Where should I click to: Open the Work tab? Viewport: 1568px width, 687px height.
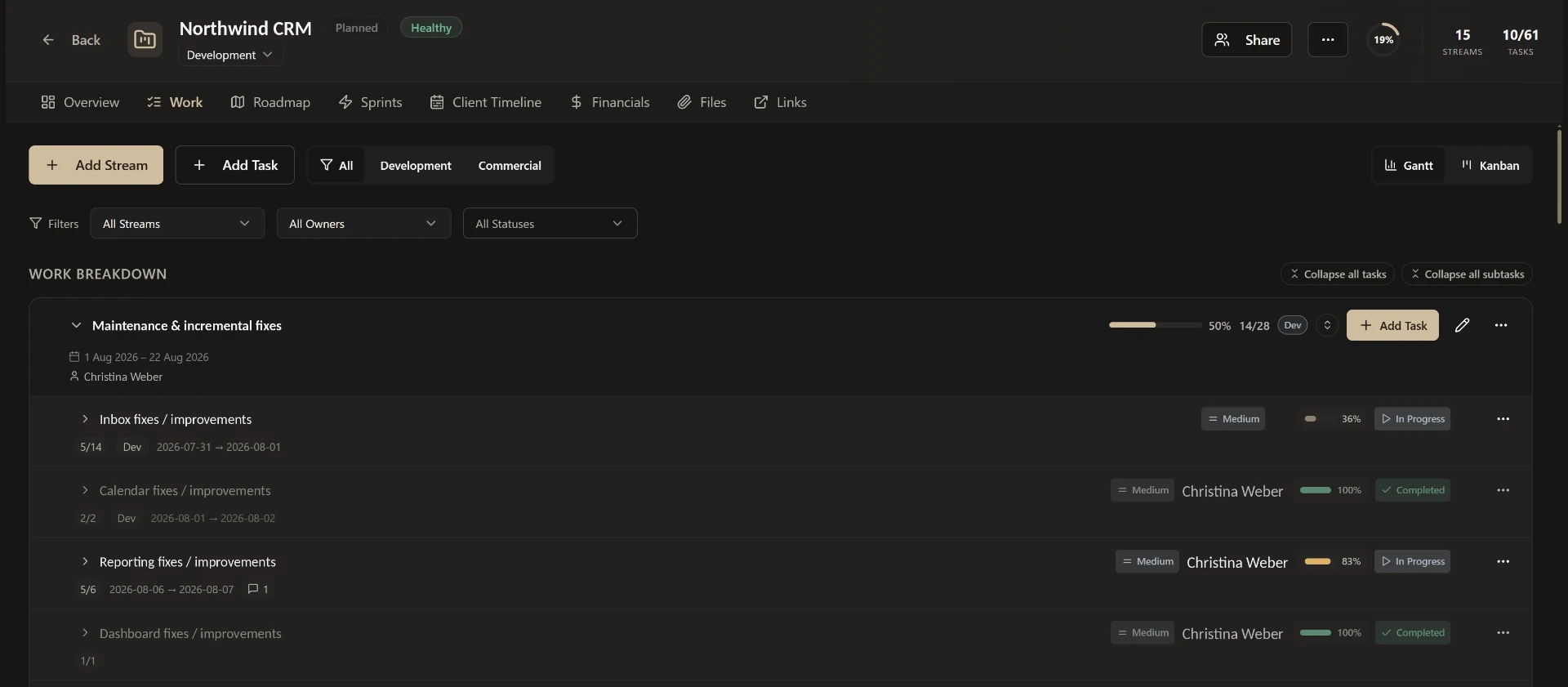click(175, 102)
